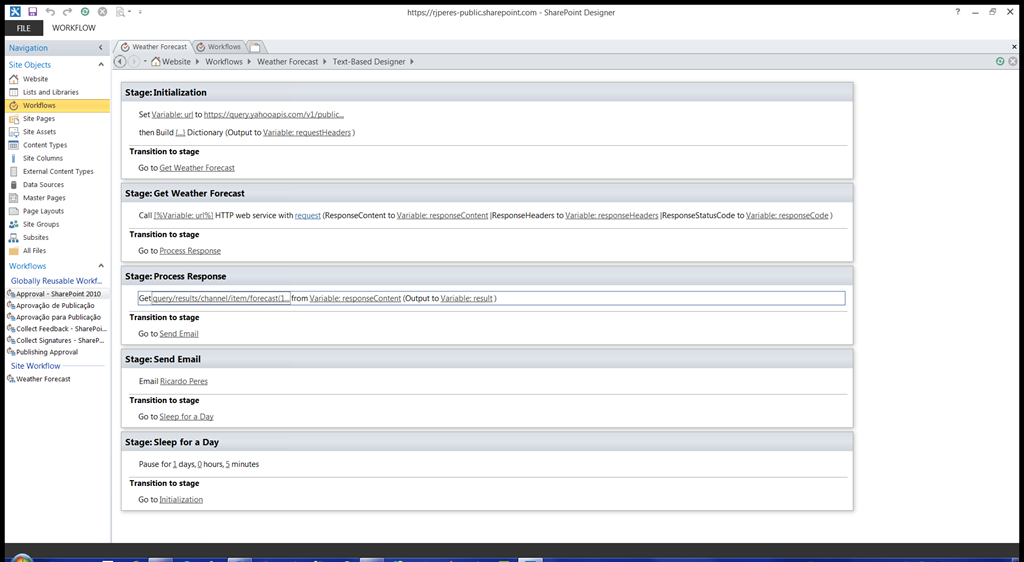Click the breadcrumb Back arrow button
Viewport: 1024px width, 562px height.
click(x=120, y=61)
